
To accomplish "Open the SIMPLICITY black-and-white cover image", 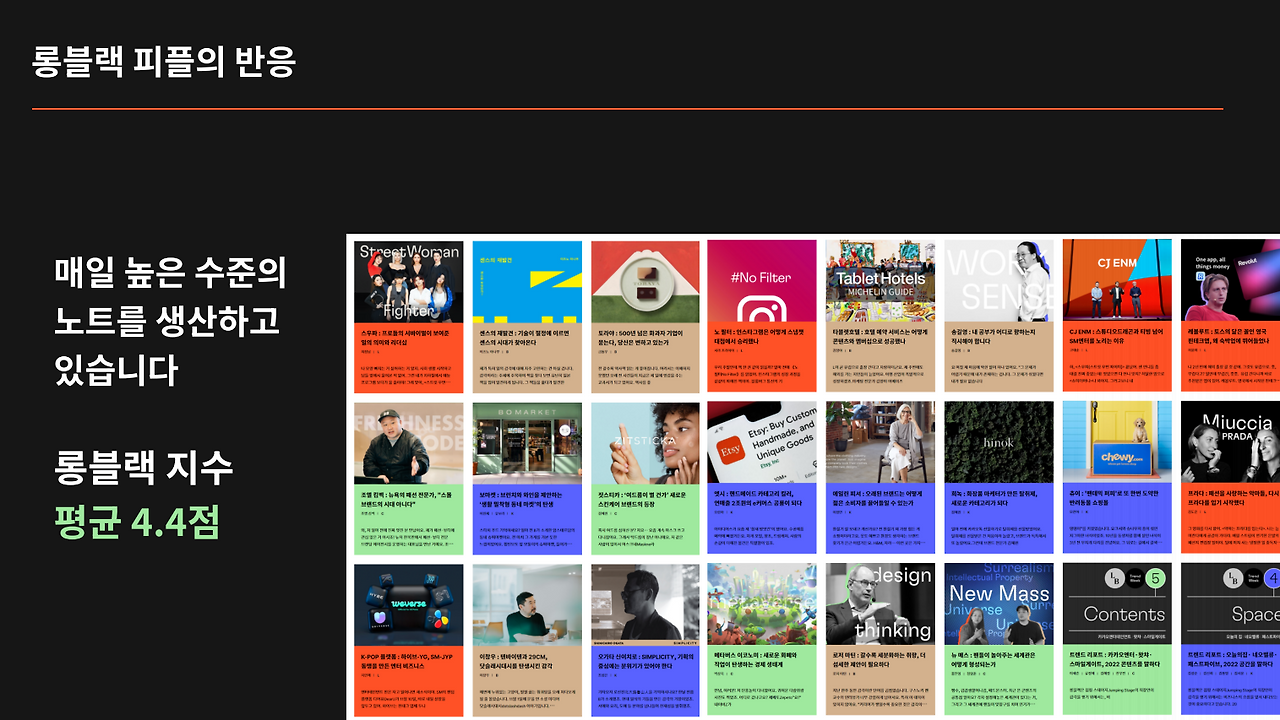I will [x=645, y=605].
